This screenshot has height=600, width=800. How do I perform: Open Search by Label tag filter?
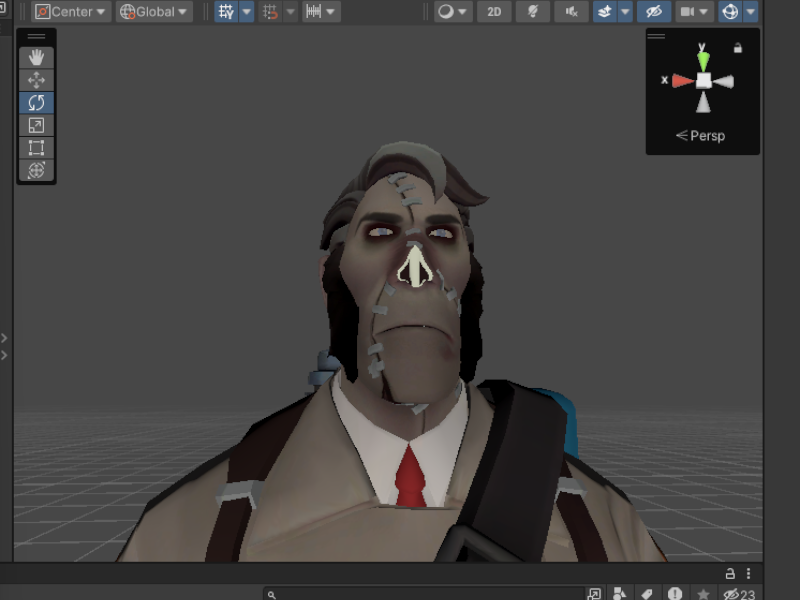(647, 594)
